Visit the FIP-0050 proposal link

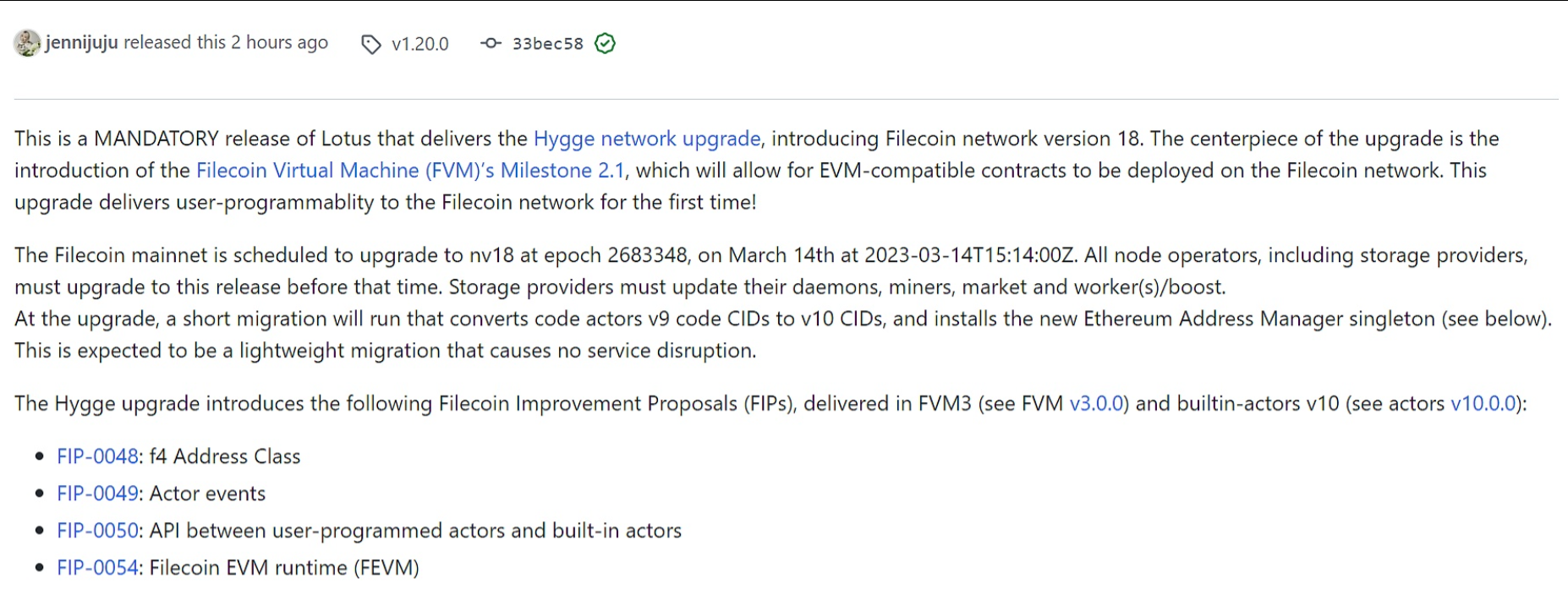pyautogui.click(x=97, y=531)
